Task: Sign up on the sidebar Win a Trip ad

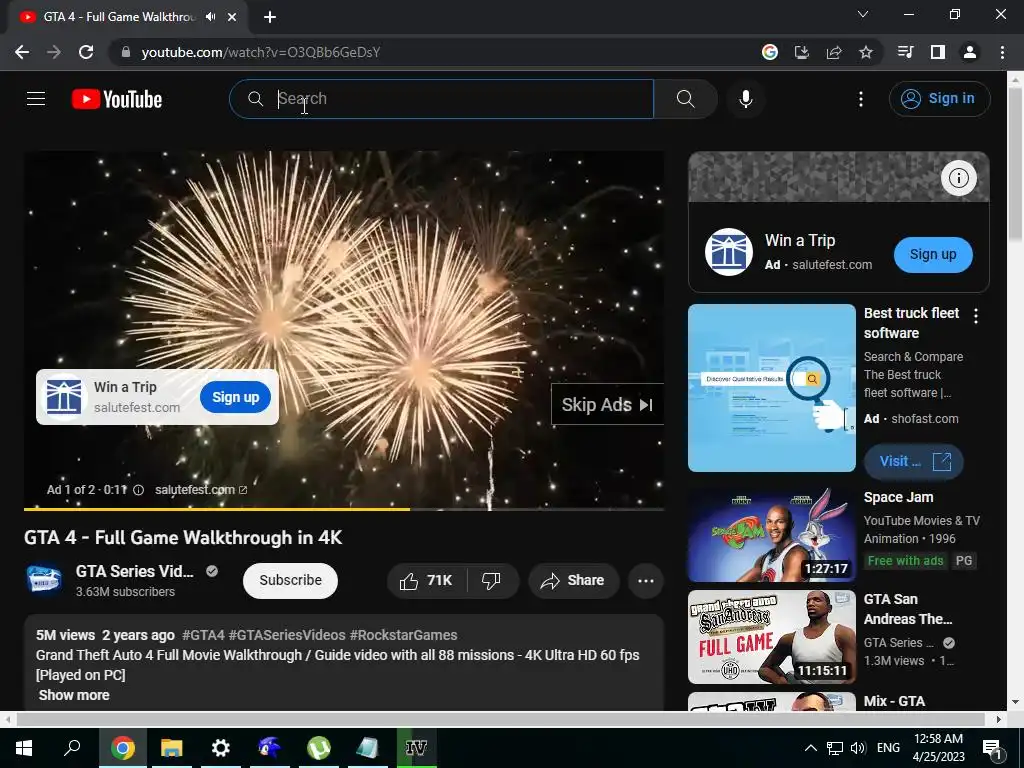Action: [x=933, y=254]
